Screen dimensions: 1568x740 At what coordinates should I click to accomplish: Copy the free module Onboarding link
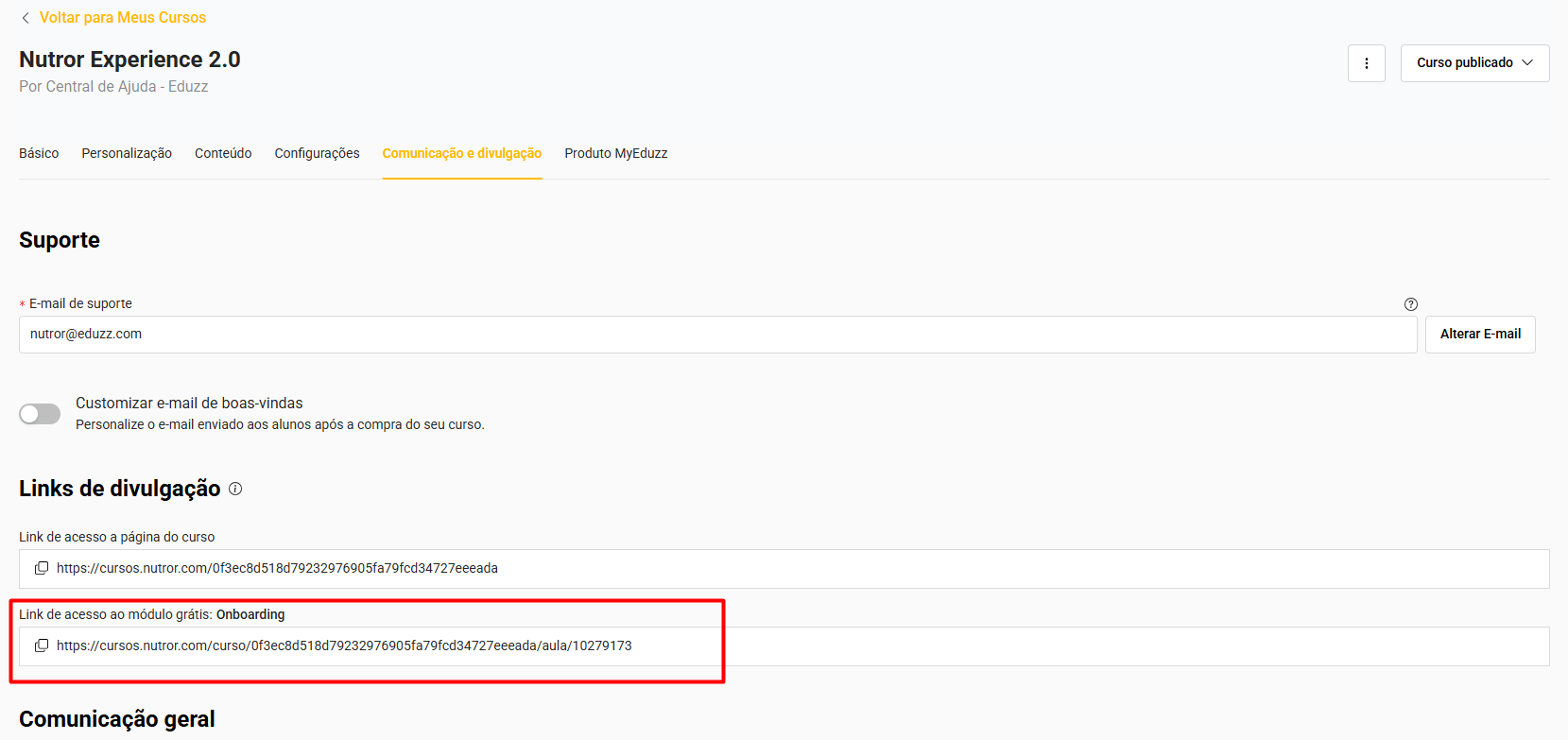(42, 645)
